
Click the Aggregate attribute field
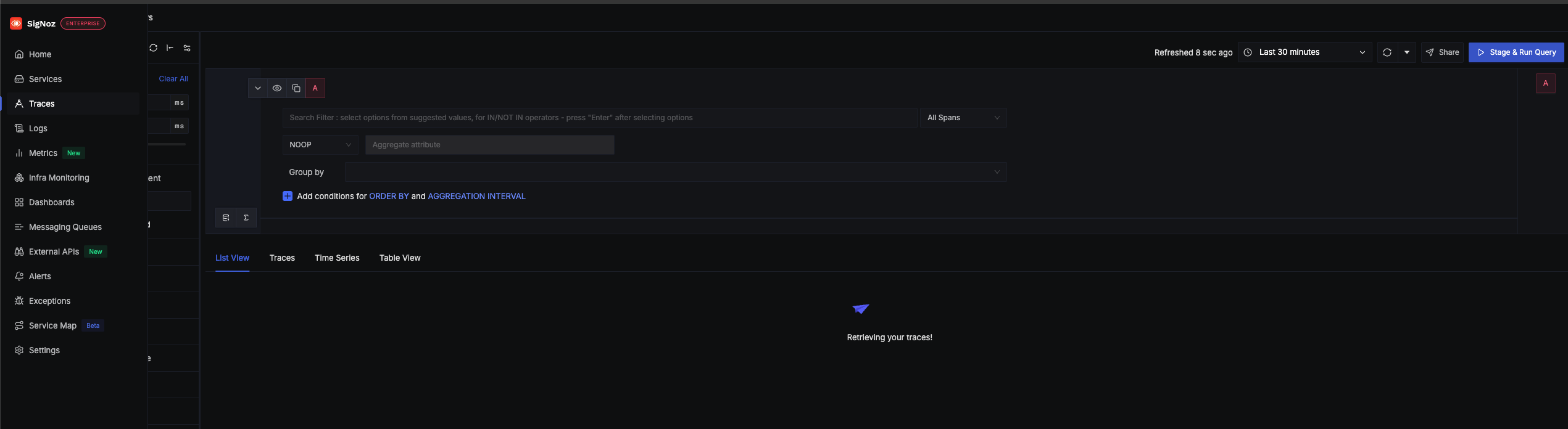[490, 145]
